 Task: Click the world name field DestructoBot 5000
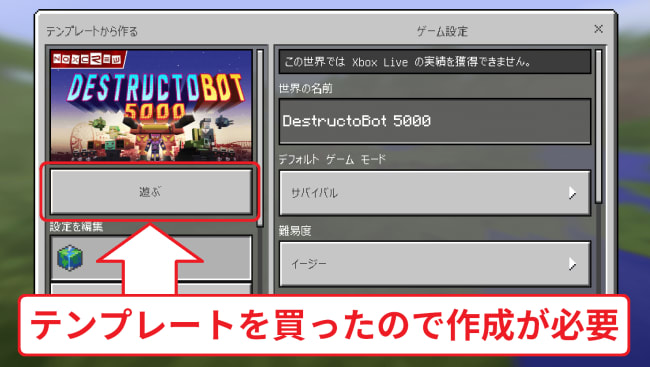click(x=435, y=122)
